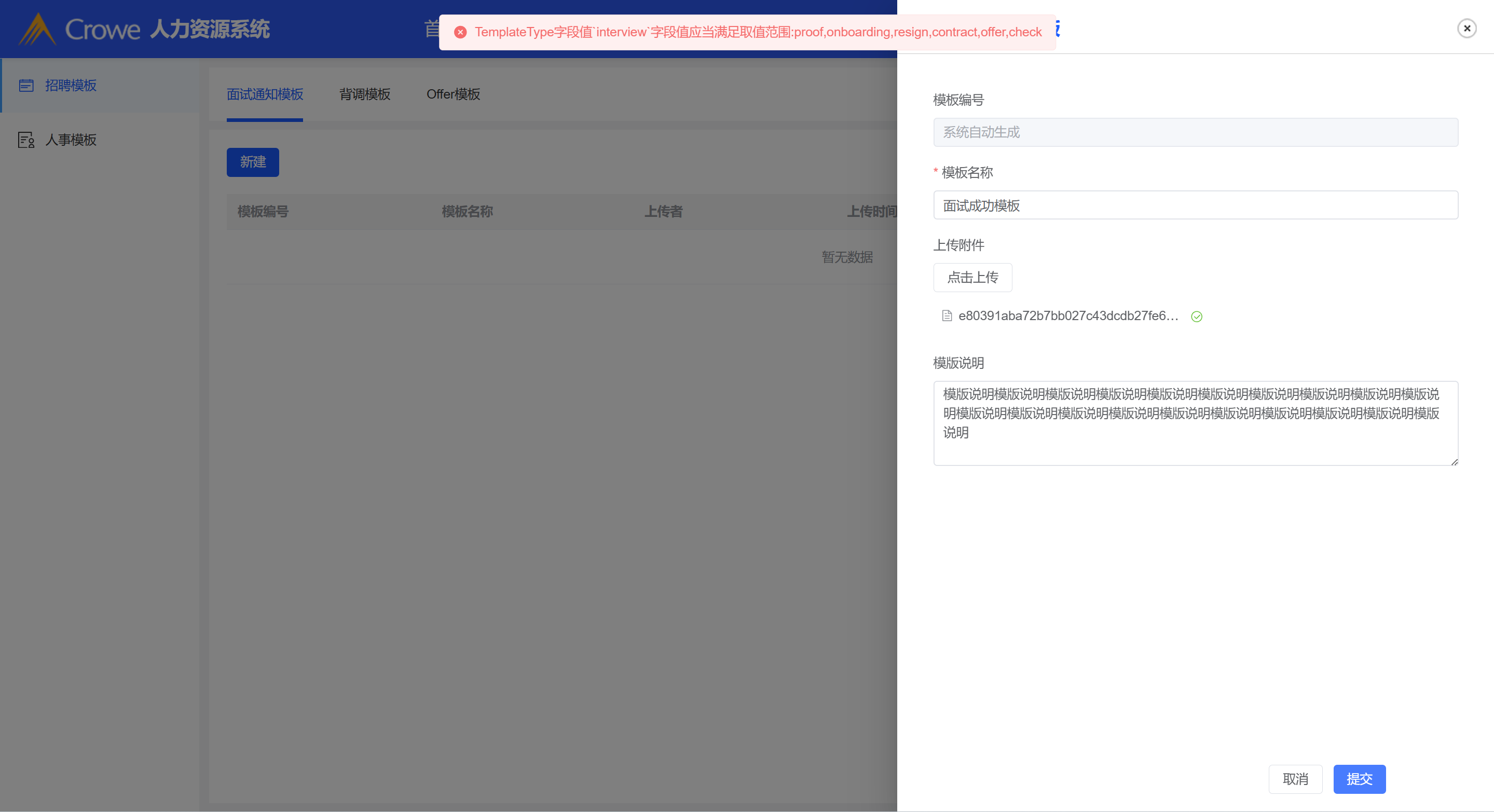Image resolution: width=1494 pixels, height=812 pixels.
Task: Click the 点击上传 upload button
Action: (x=972, y=277)
